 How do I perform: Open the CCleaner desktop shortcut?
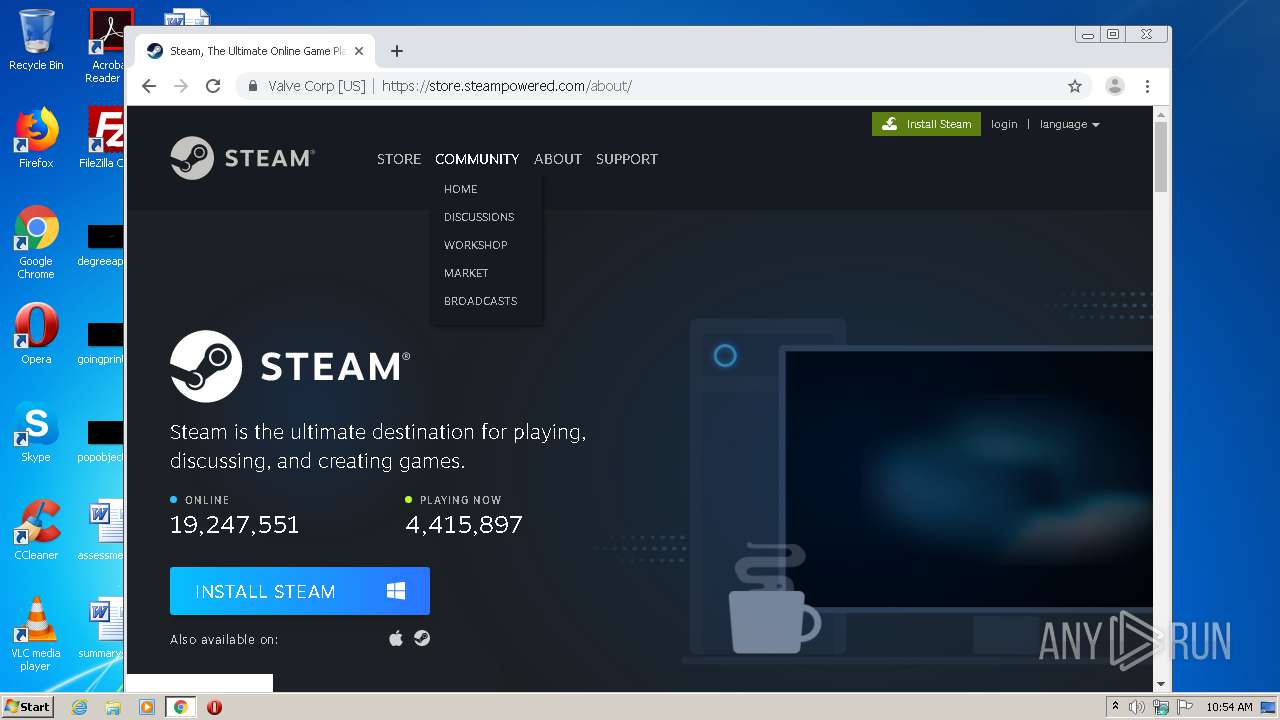coord(36,530)
